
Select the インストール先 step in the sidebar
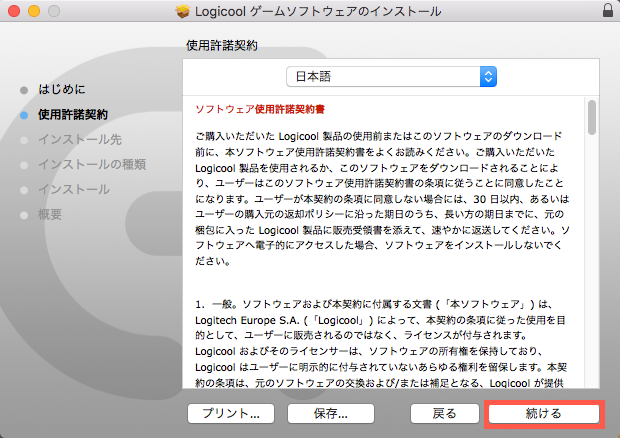[80, 140]
